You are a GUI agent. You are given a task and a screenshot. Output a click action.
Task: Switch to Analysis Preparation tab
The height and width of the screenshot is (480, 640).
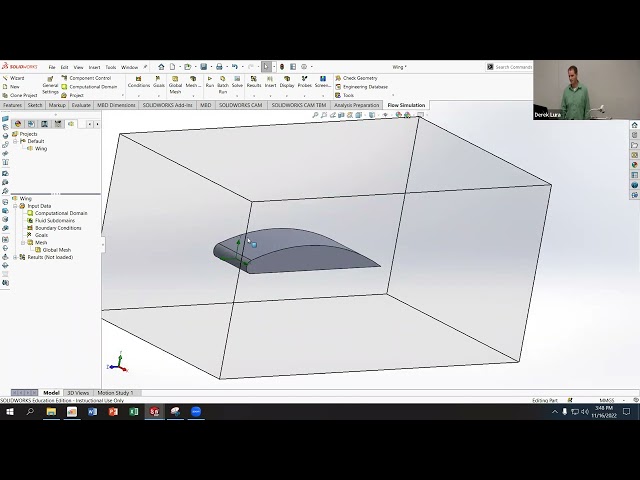(356, 105)
